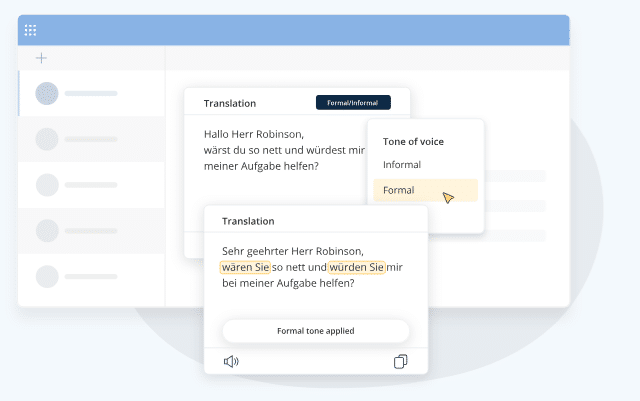Select the fourth contact avatar in sidebar
This screenshot has width=640, height=401.
click(x=46, y=231)
